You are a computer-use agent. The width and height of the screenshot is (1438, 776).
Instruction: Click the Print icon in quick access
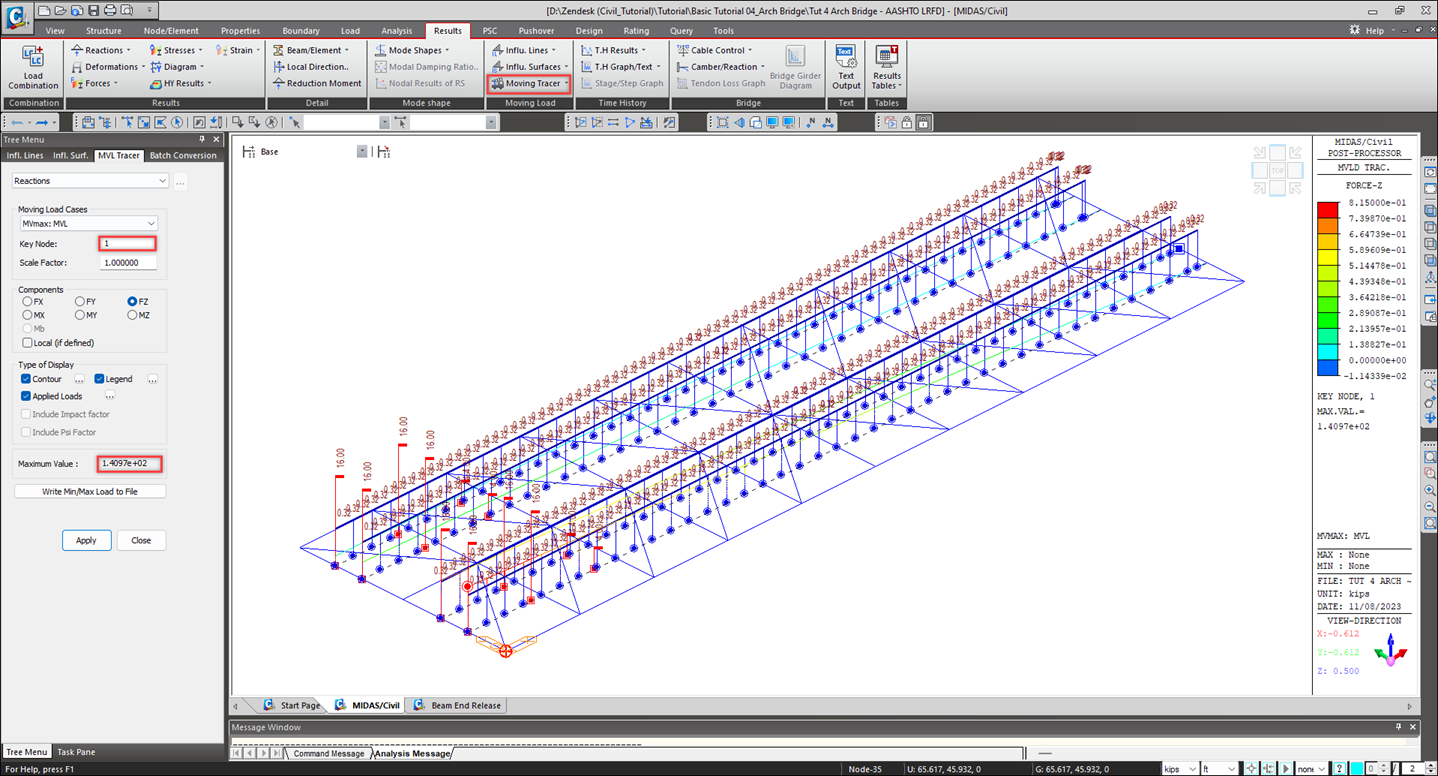110,10
